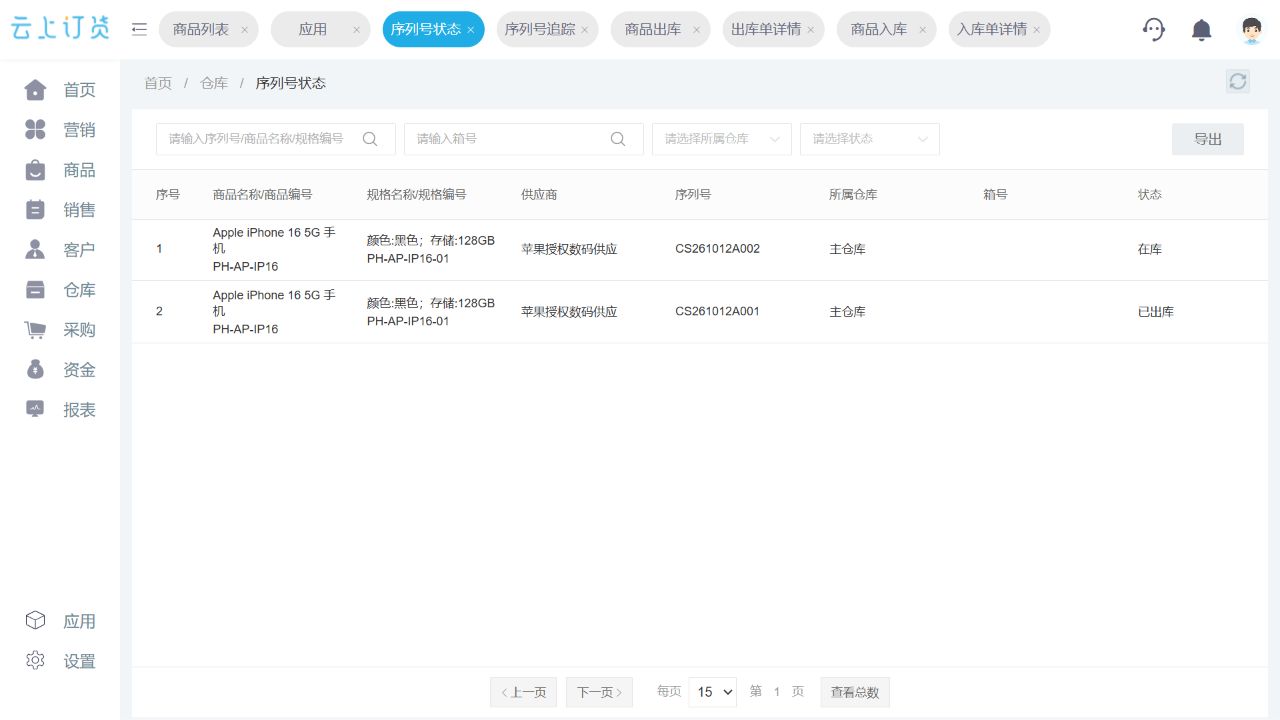This screenshot has width=1280, height=720.
Task: Go to next page with 下一页
Action: [599, 692]
